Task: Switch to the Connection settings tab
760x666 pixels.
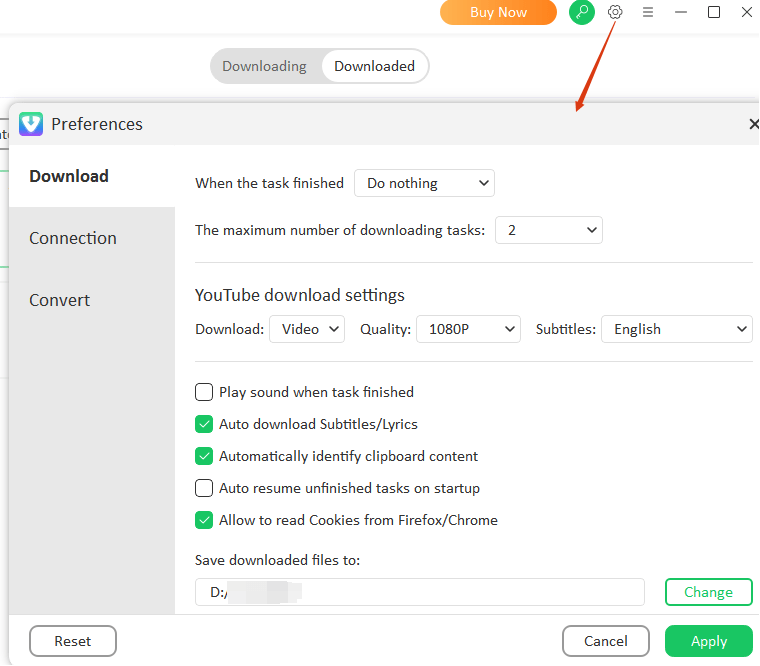Action: click(x=73, y=238)
